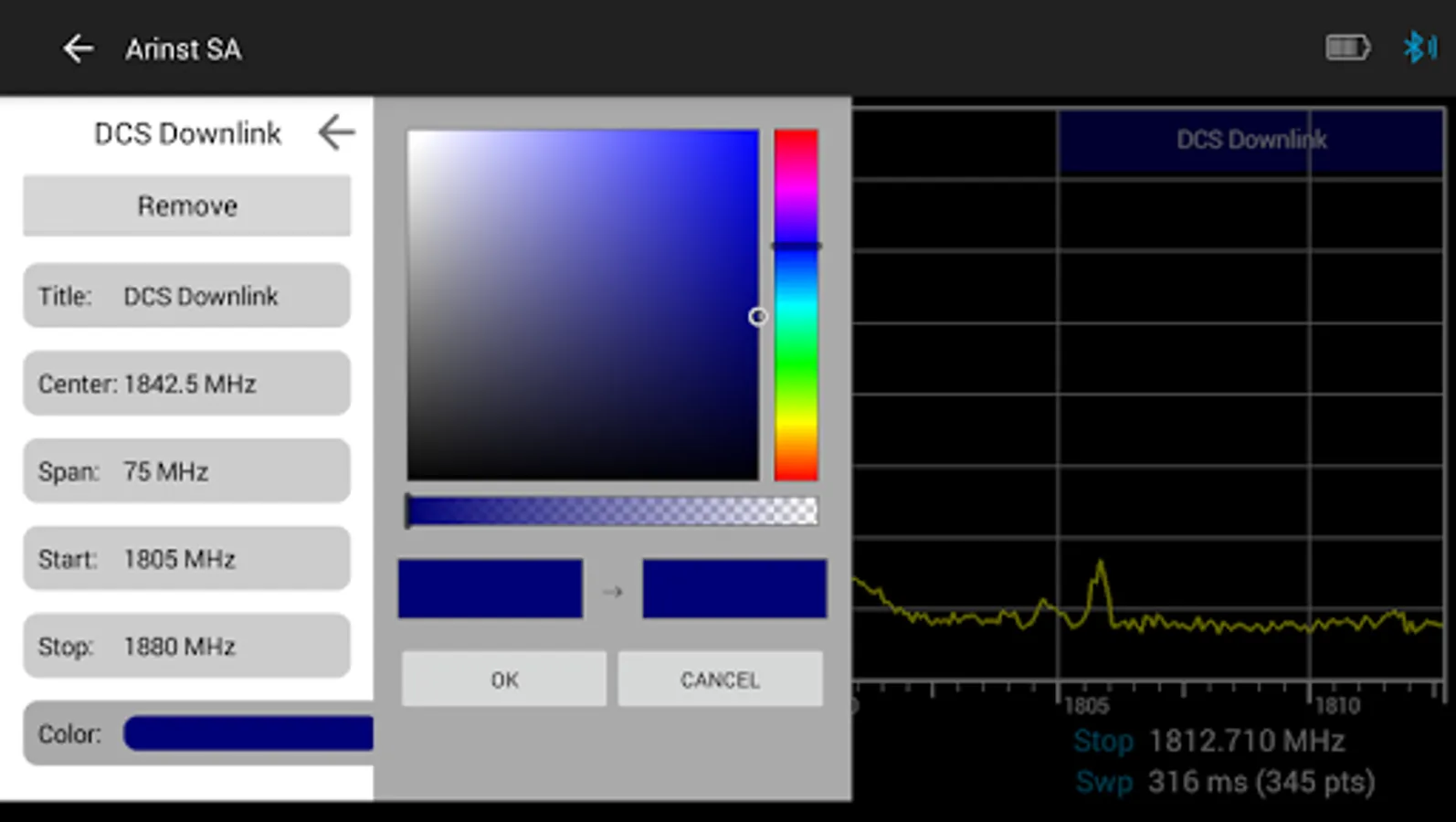1456x822 pixels.
Task: Tap the Stop 1812.710 MHz readout
Action: point(1208,741)
